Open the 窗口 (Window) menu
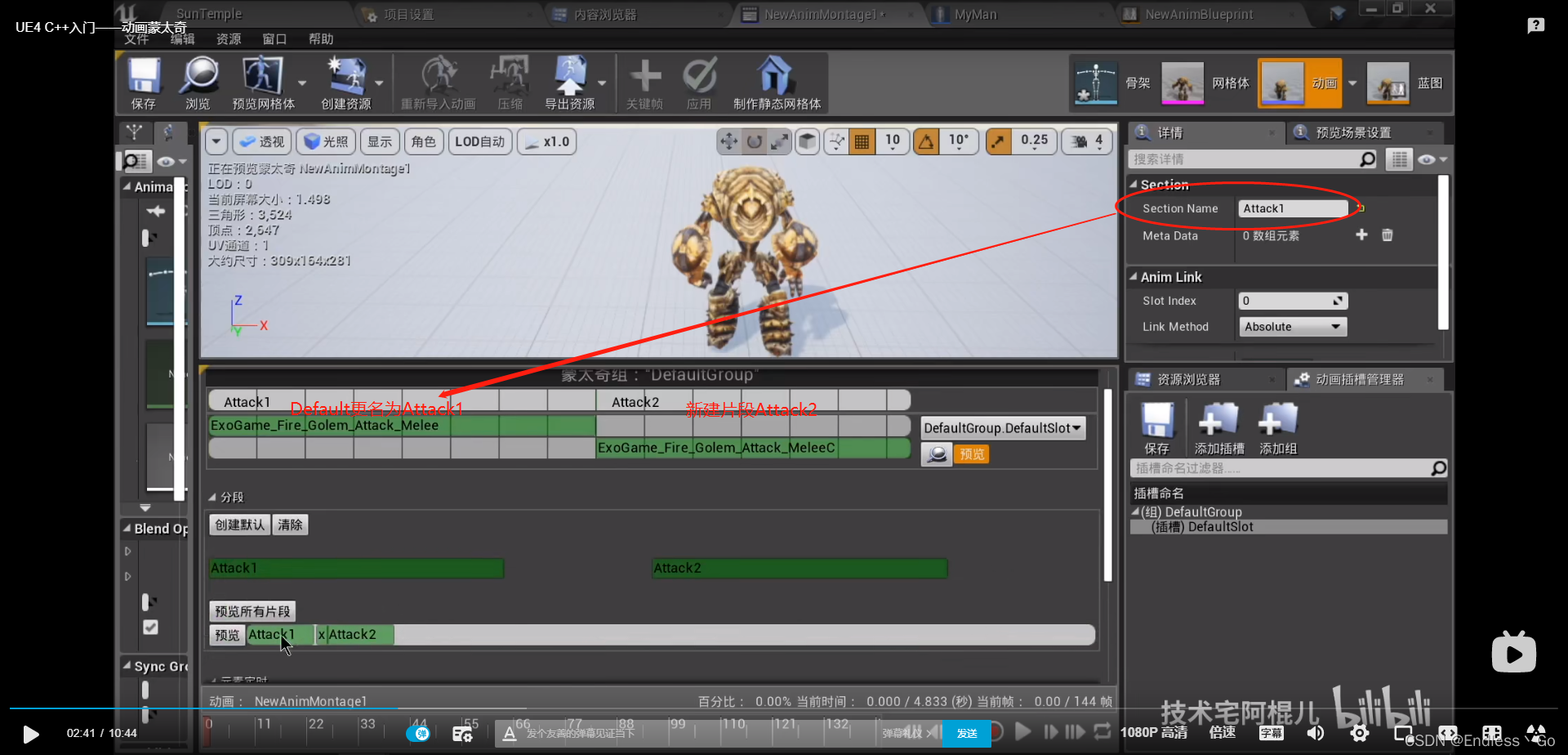The image size is (1568, 755). point(274,39)
